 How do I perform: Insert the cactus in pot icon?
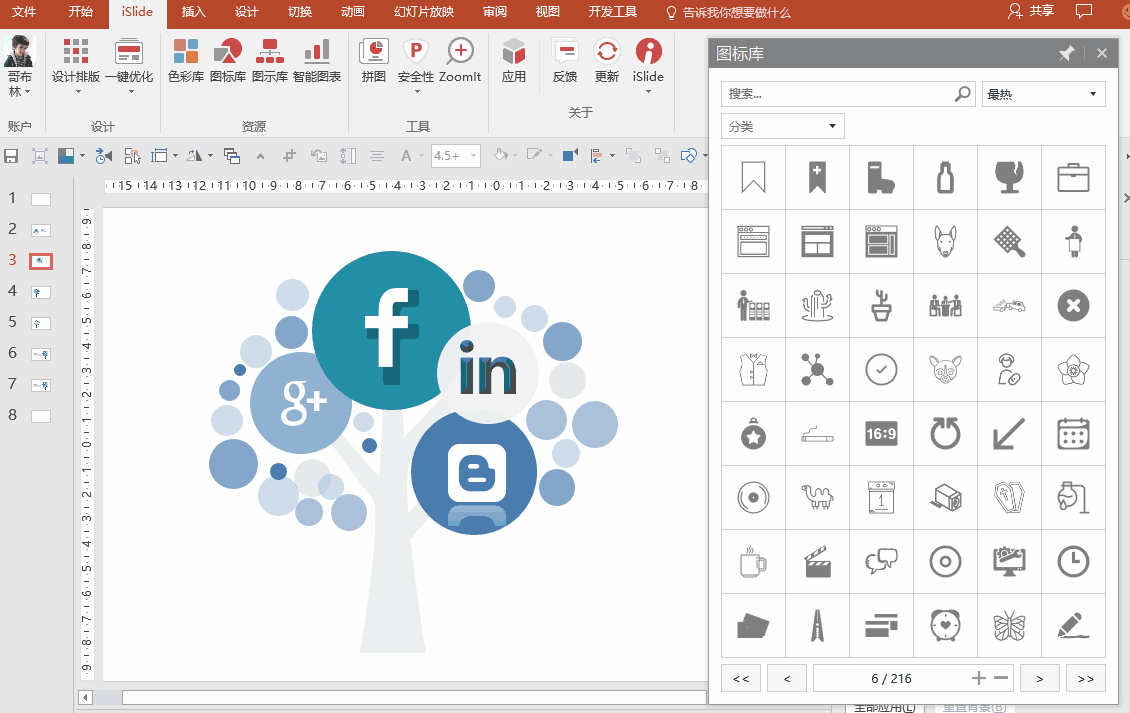[881, 306]
